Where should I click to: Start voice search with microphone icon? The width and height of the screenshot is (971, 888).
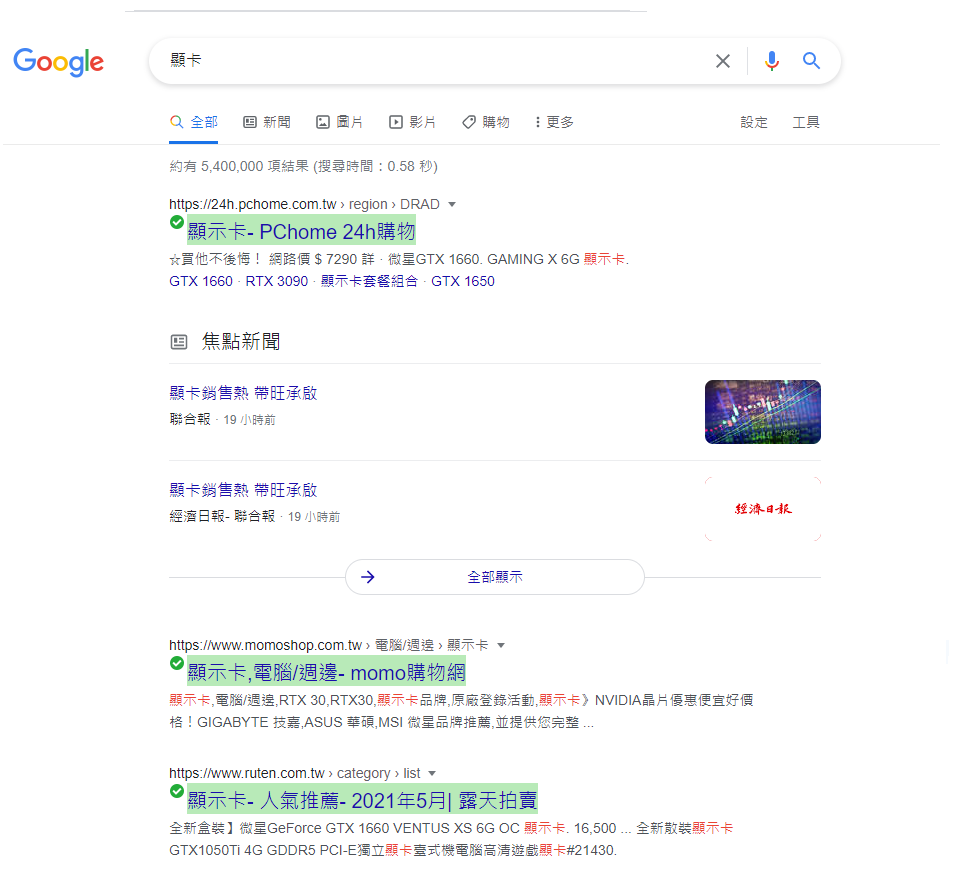[x=772, y=61]
